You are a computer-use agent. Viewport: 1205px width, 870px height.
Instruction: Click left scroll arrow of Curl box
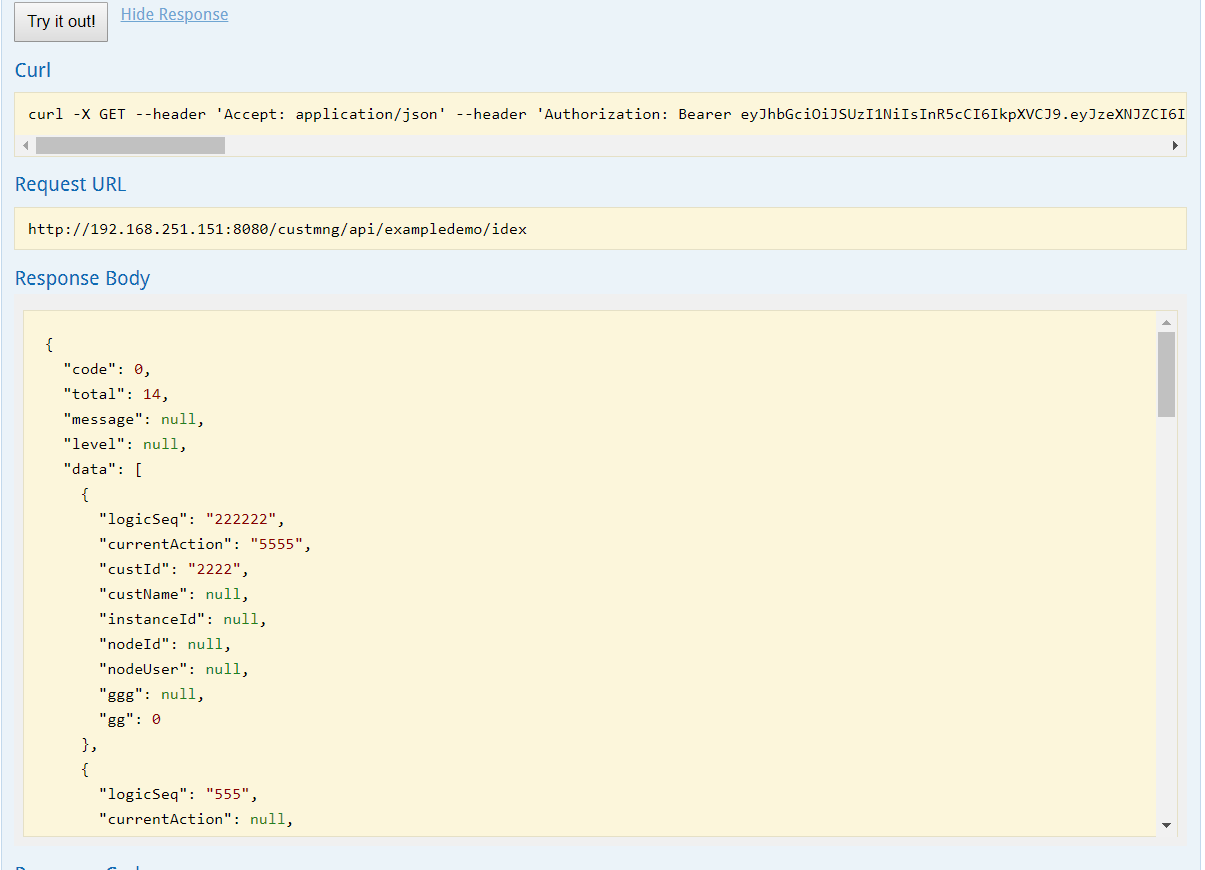click(25, 146)
